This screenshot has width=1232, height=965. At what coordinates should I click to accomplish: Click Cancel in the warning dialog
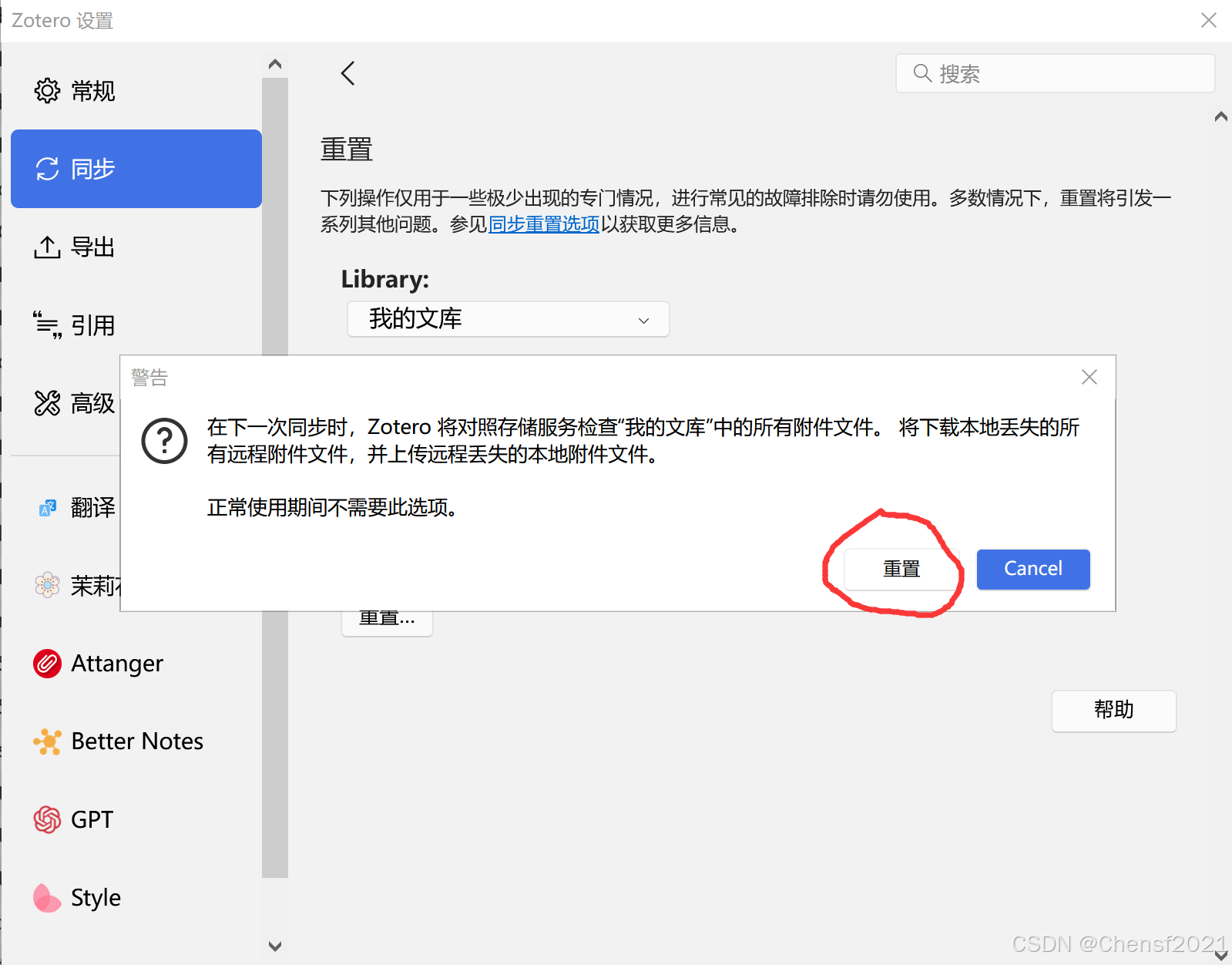[x=1033, y=570]
